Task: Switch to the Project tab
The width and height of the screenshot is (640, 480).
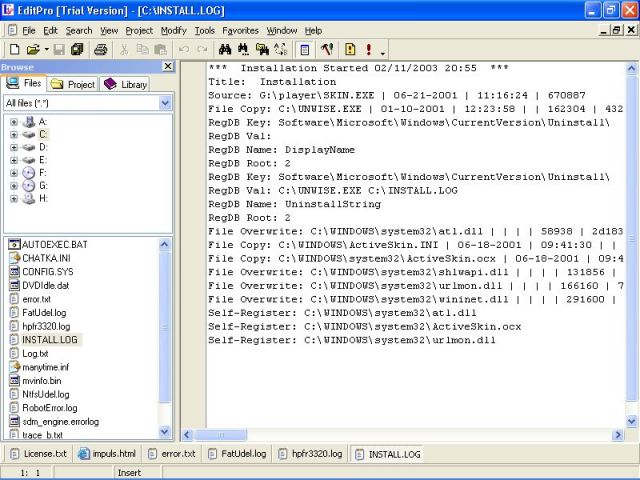Action: 73,84
